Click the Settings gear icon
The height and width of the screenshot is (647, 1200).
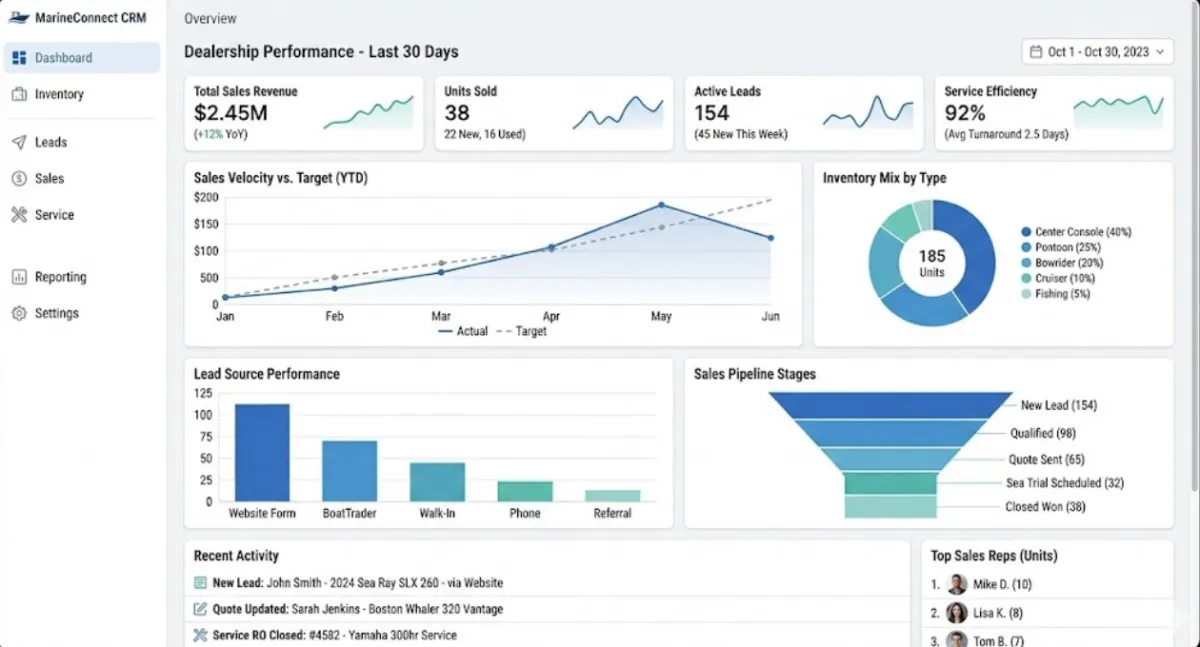coord(19,313)
